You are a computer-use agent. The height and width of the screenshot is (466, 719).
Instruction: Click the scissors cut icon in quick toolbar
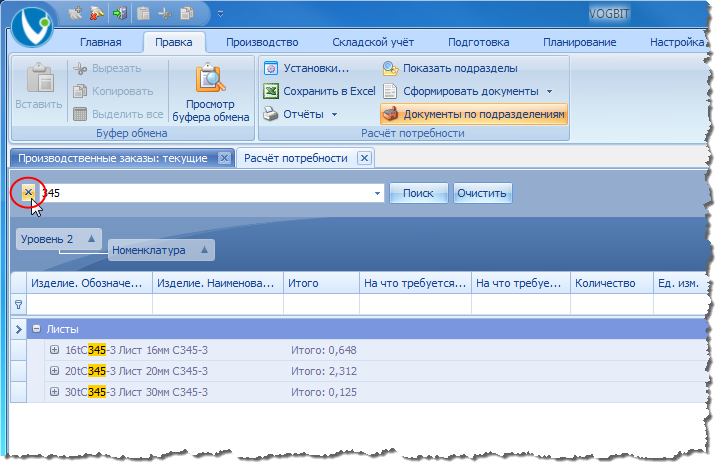(x=165, y=14)
